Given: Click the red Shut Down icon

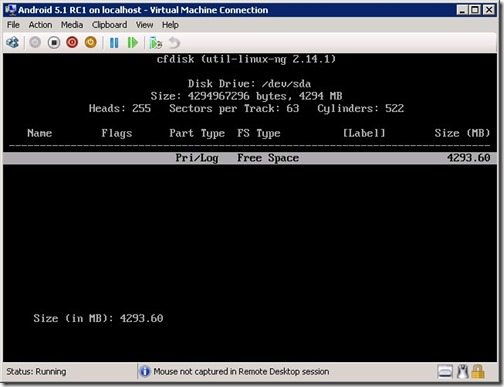Looking at the screenshot, I should pos(72,43).
